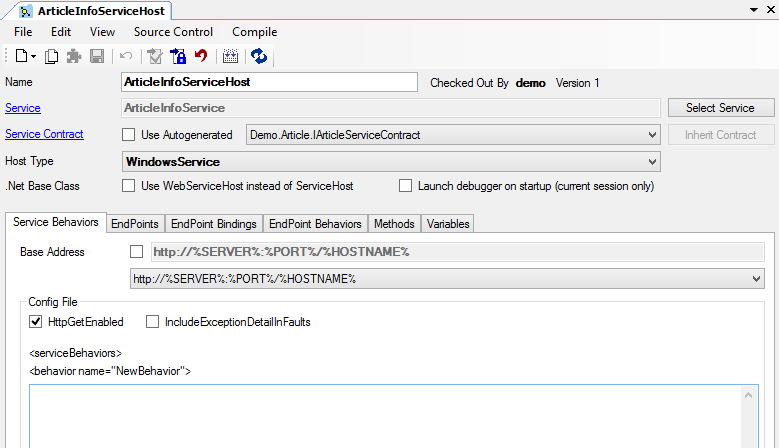Screen dimensions: 779x448
Task: Click the red undo checkout arrow
Action: (x=201, y=57)
